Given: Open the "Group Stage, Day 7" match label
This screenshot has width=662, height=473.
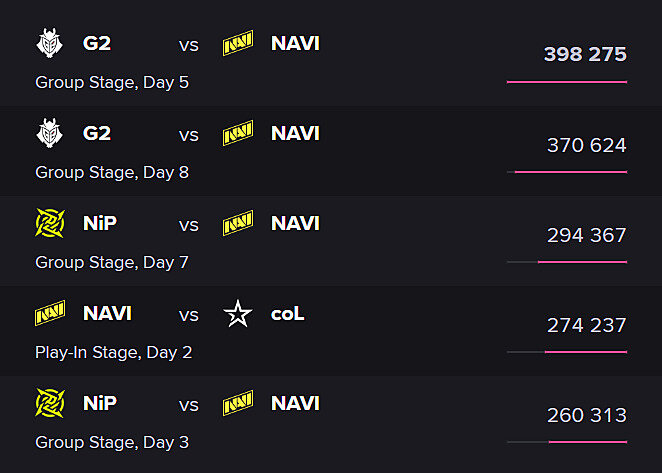Looking at the screenshot, I should pyautogui.click(x=112, y=262).
